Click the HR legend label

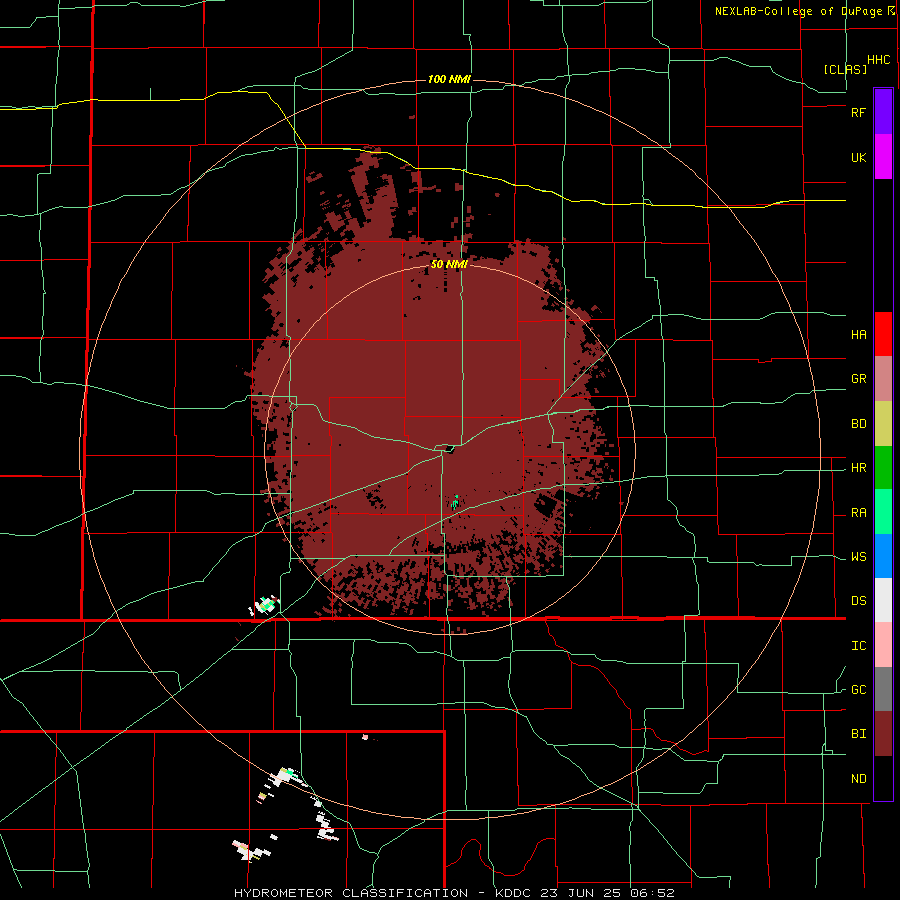(x=858, y=468)
